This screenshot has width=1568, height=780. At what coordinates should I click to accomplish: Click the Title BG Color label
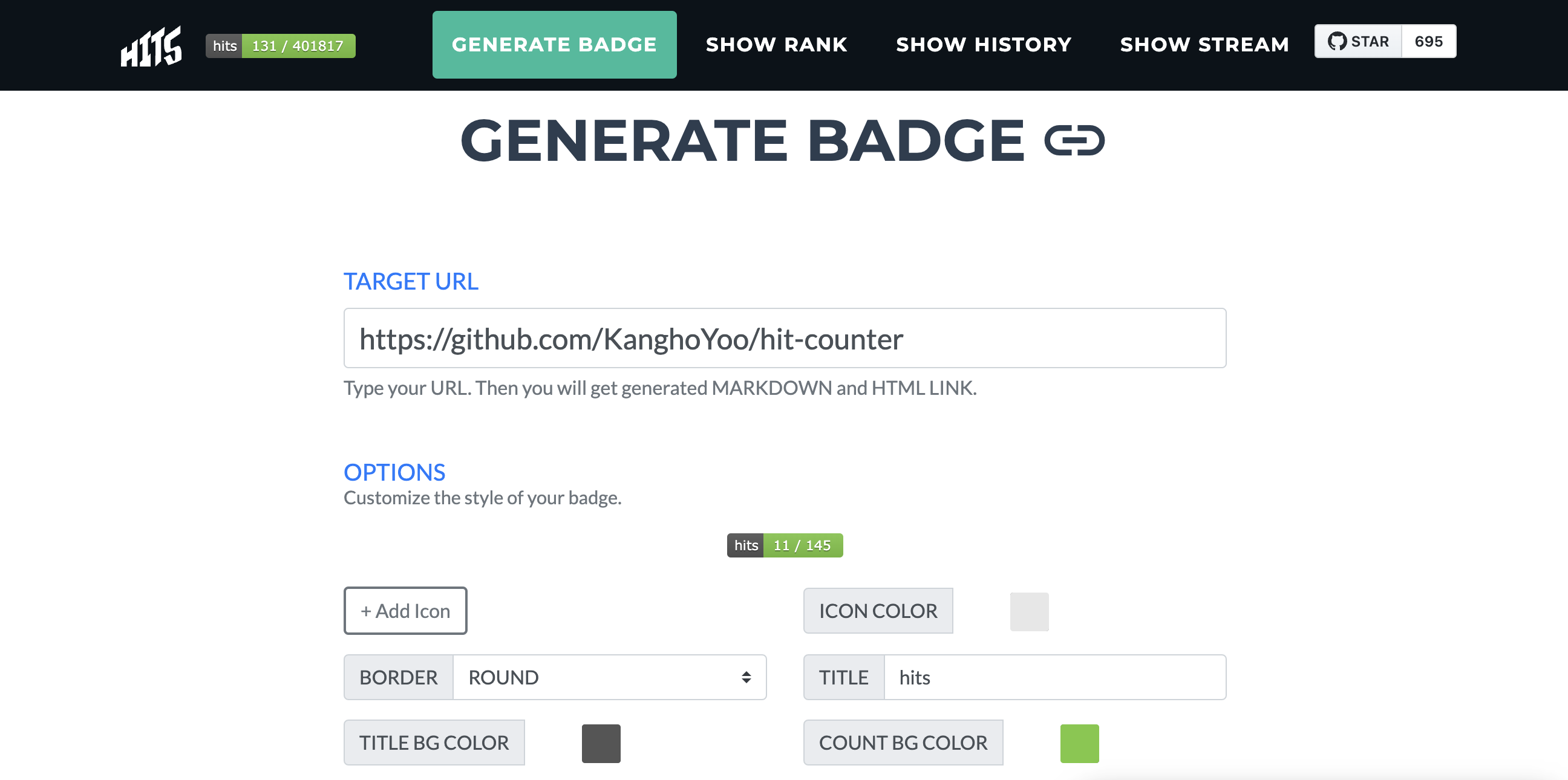[433, 743]
